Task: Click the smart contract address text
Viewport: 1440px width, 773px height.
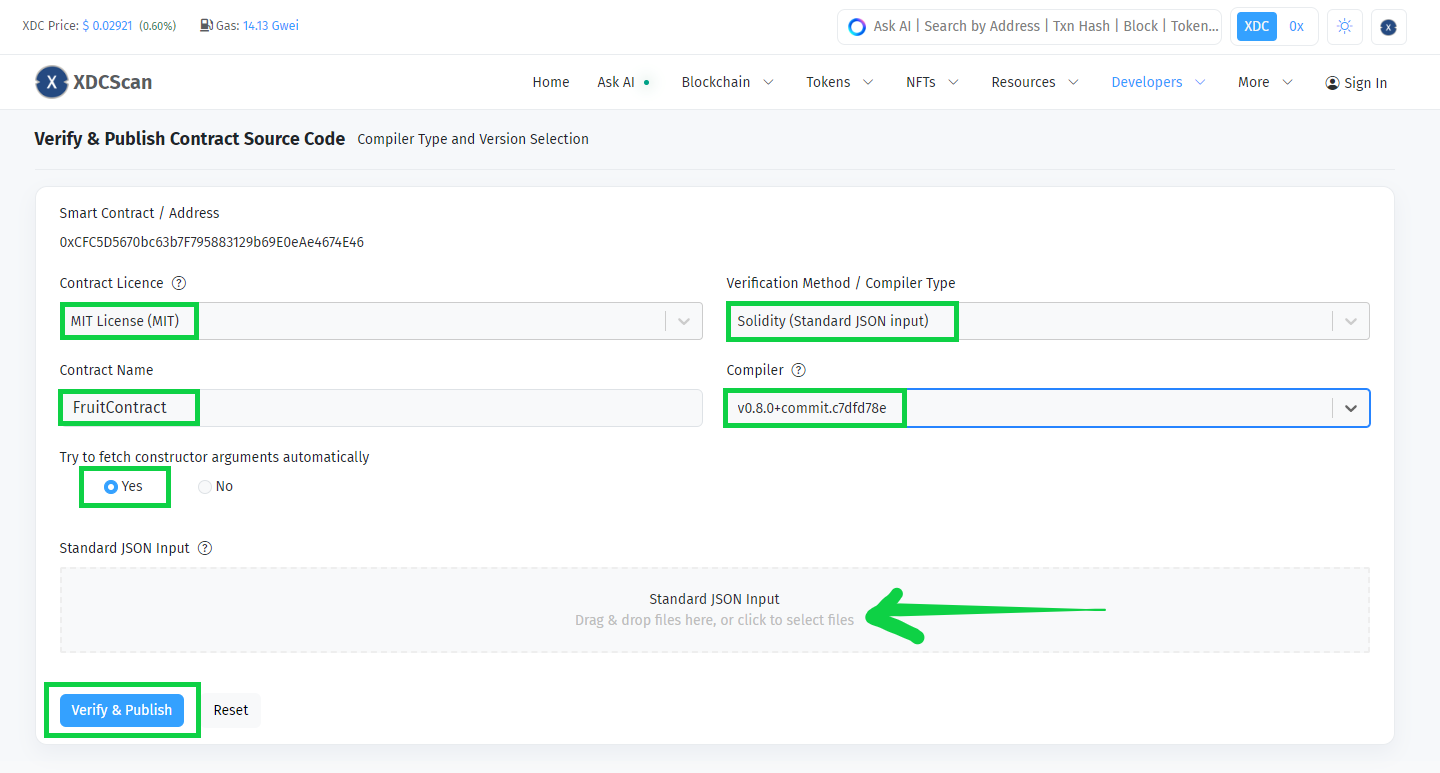Action: [212, 242]
